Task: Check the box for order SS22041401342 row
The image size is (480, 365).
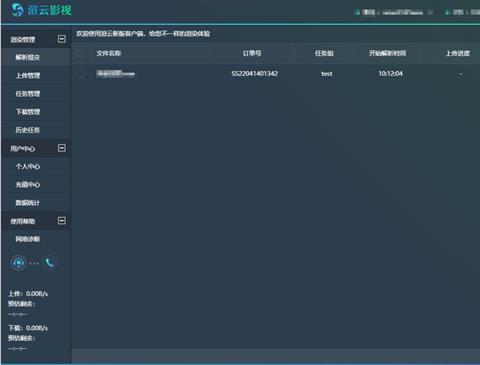Action: pyautogui.click(x=80, y=74)
